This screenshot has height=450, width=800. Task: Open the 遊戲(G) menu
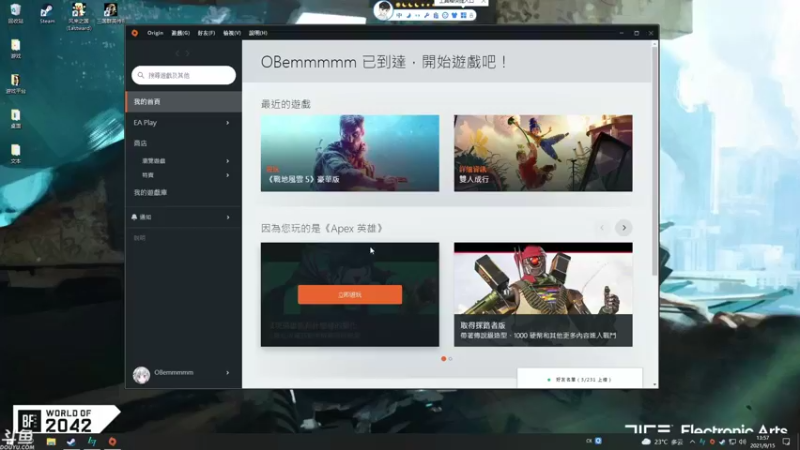click(x=181, y=33)
